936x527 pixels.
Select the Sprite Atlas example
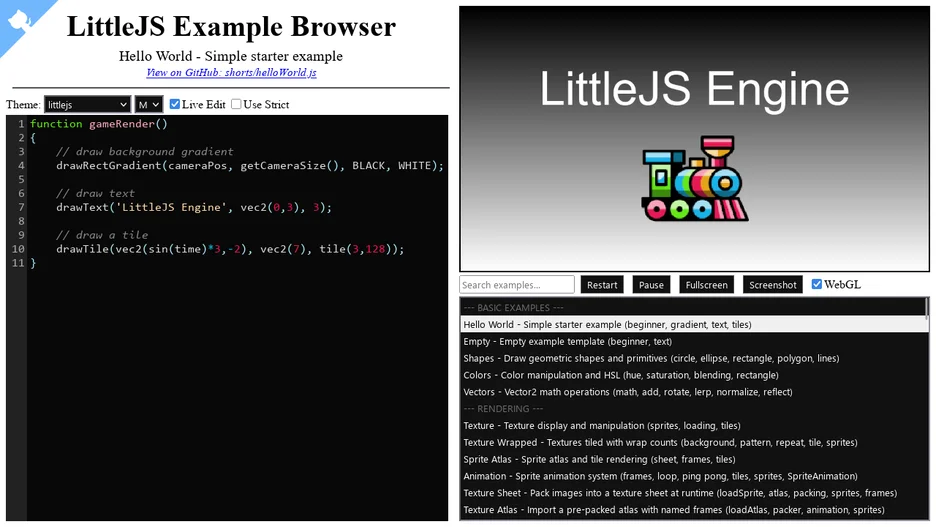coord(692,459)
